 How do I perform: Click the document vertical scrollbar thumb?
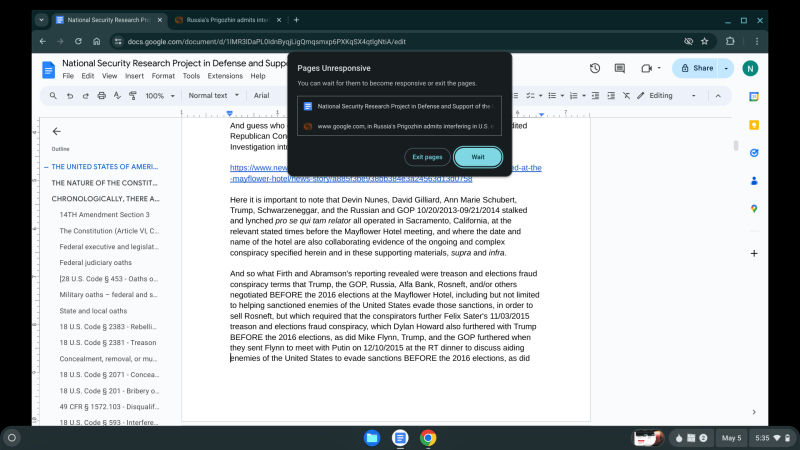(x=736, y=145)
